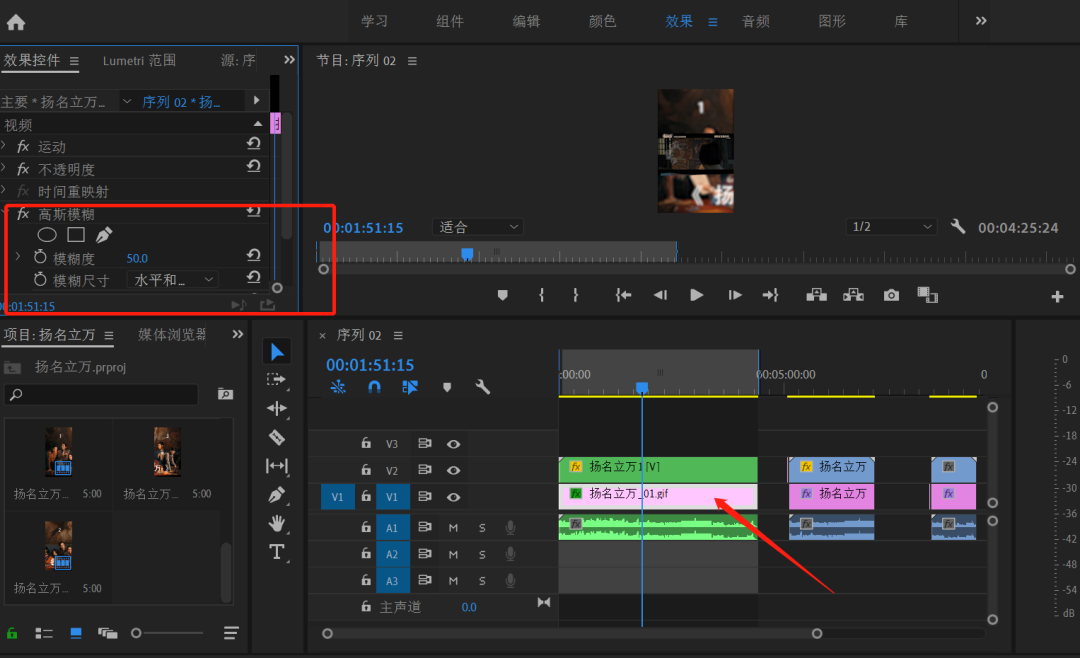Expand the 运动 effect properties
The height and width of the screenshot is (658, 1080).
coord(5,146)
